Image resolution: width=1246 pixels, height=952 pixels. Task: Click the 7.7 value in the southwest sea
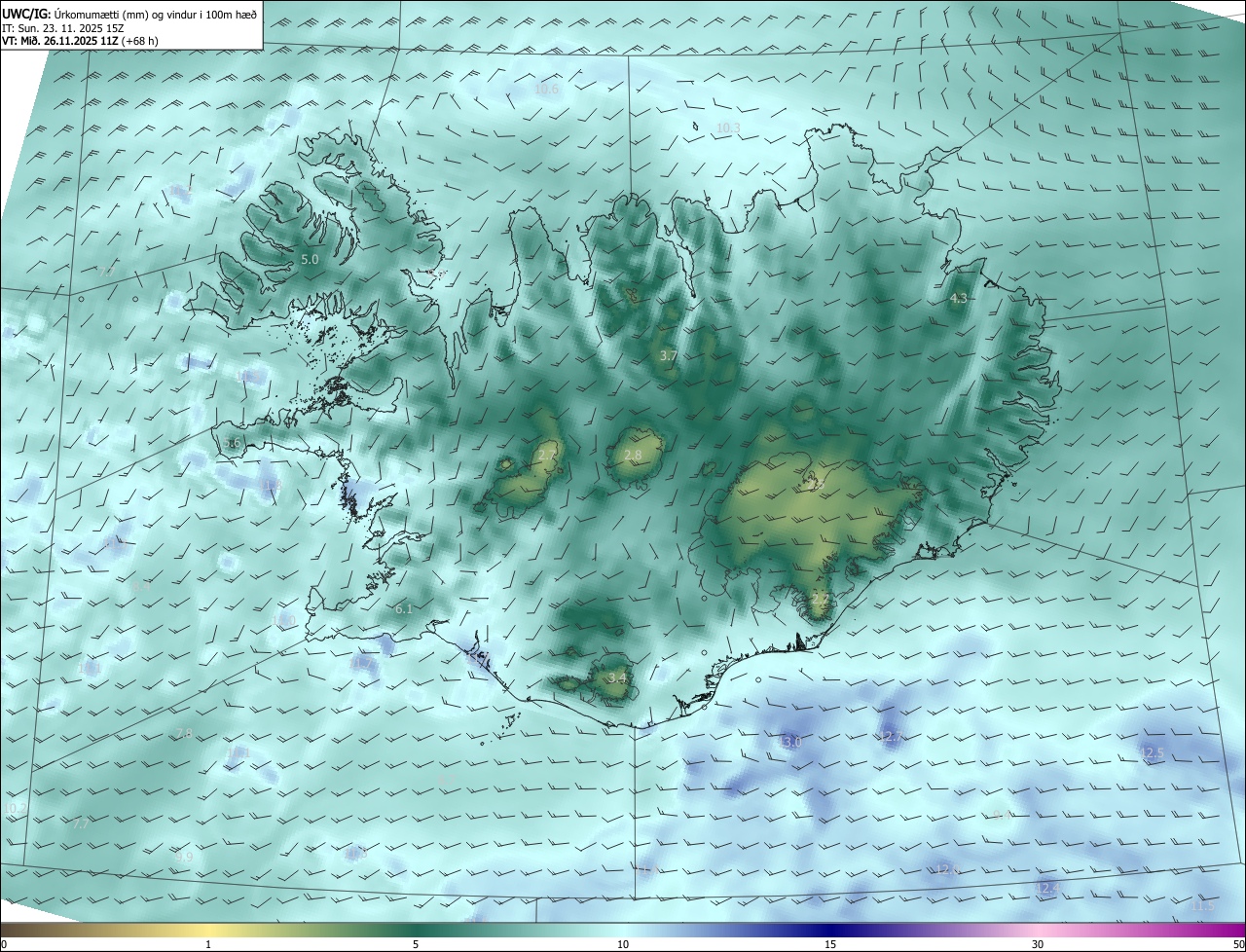[x=80, y=824]
